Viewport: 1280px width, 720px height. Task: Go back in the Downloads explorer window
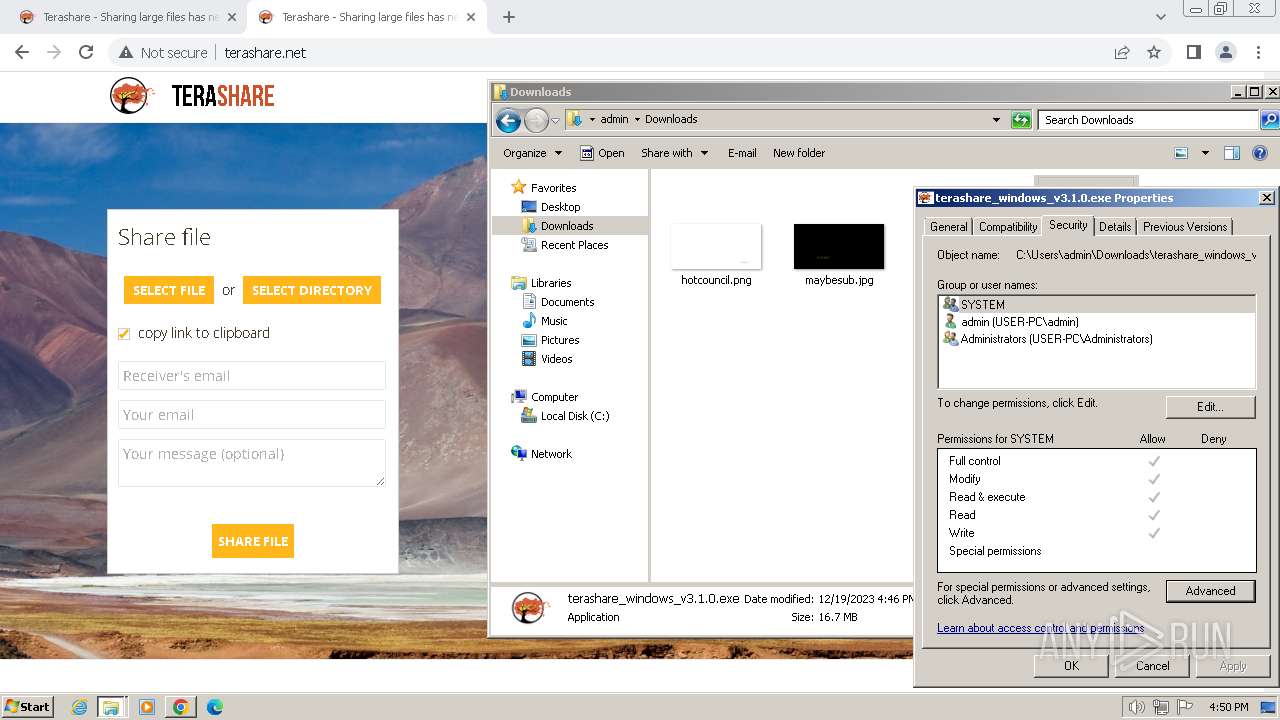508,121
